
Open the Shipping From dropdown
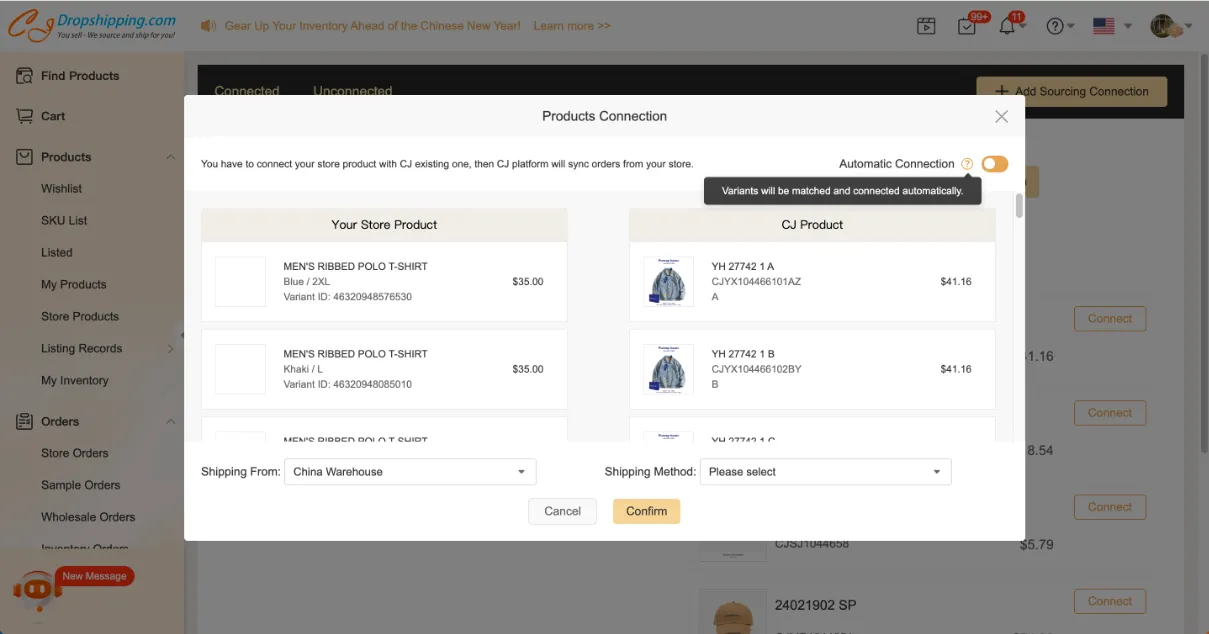click(410, 472)
